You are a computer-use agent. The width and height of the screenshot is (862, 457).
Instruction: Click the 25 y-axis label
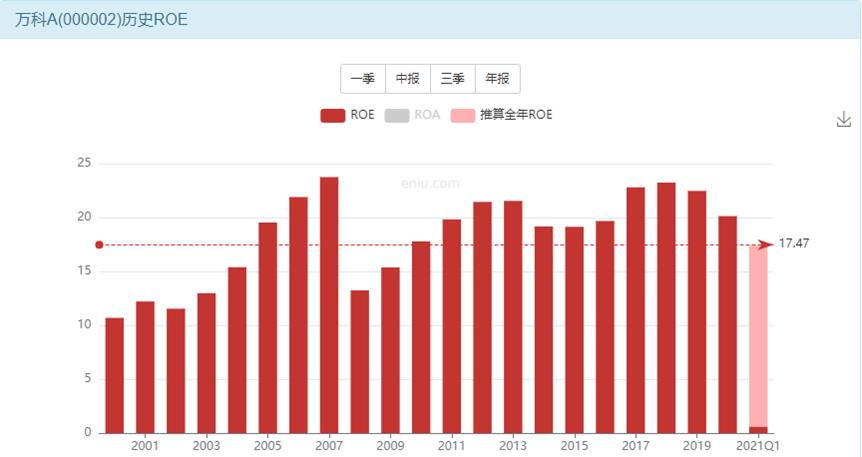[x=84, y=163]
